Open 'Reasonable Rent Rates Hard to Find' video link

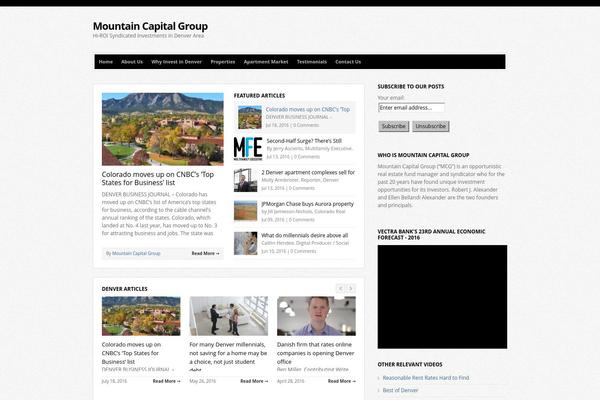426,378
